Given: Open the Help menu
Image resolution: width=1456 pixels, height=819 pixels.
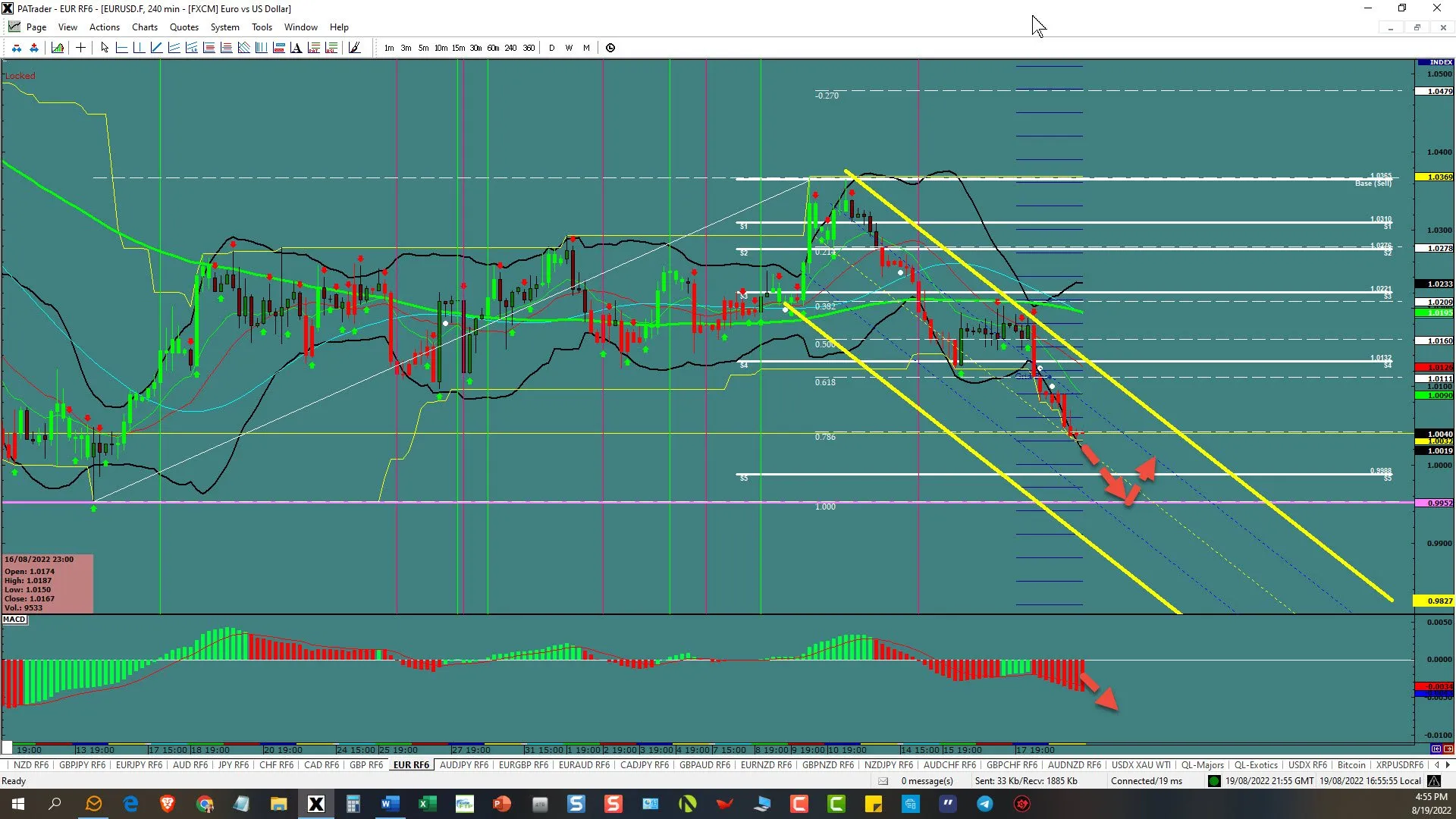Looking at the screenshot, I should coord(339,27).
